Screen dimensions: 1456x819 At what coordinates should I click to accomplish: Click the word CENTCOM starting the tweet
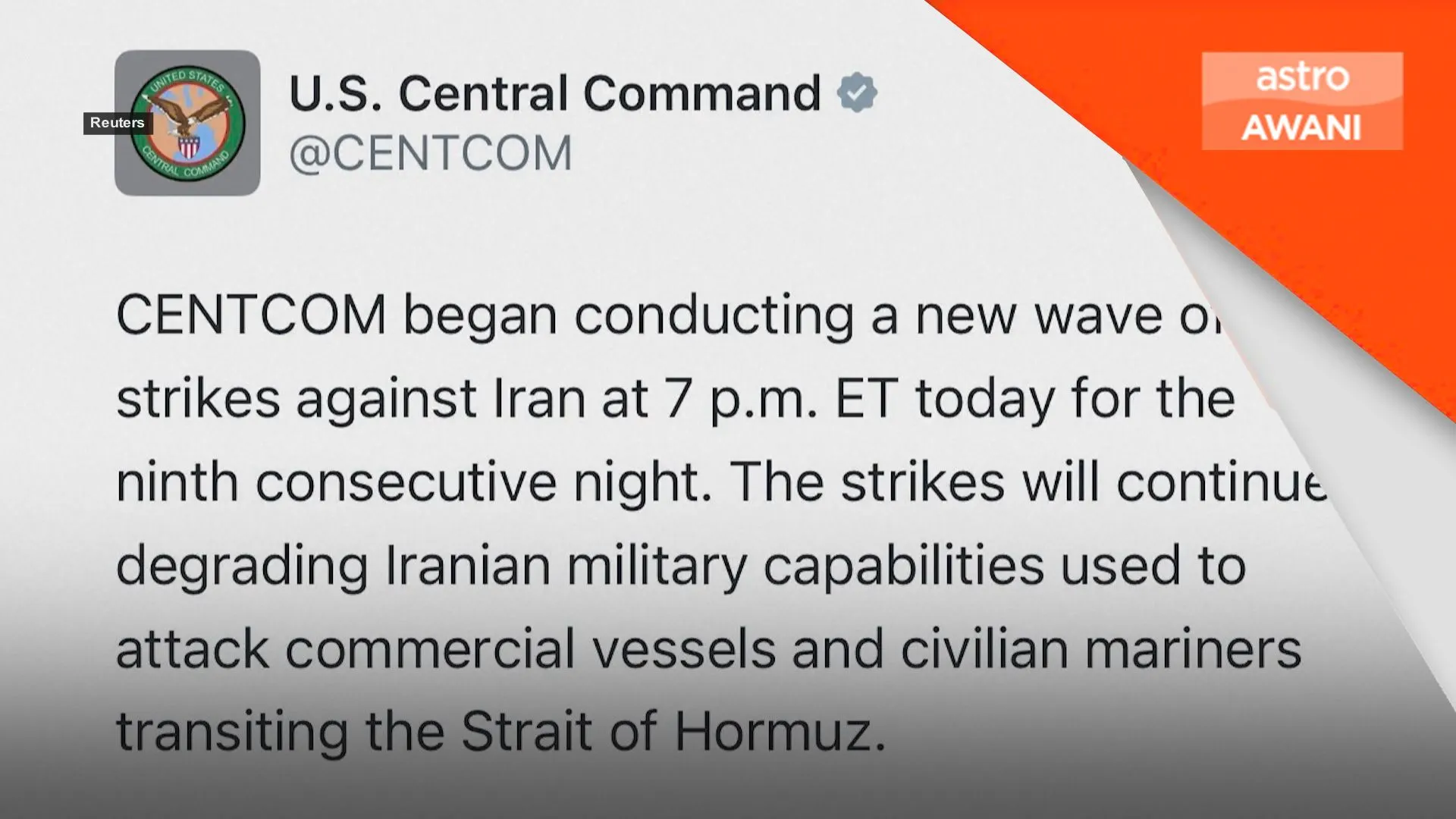pyautogui.click(x=251, y=315)
